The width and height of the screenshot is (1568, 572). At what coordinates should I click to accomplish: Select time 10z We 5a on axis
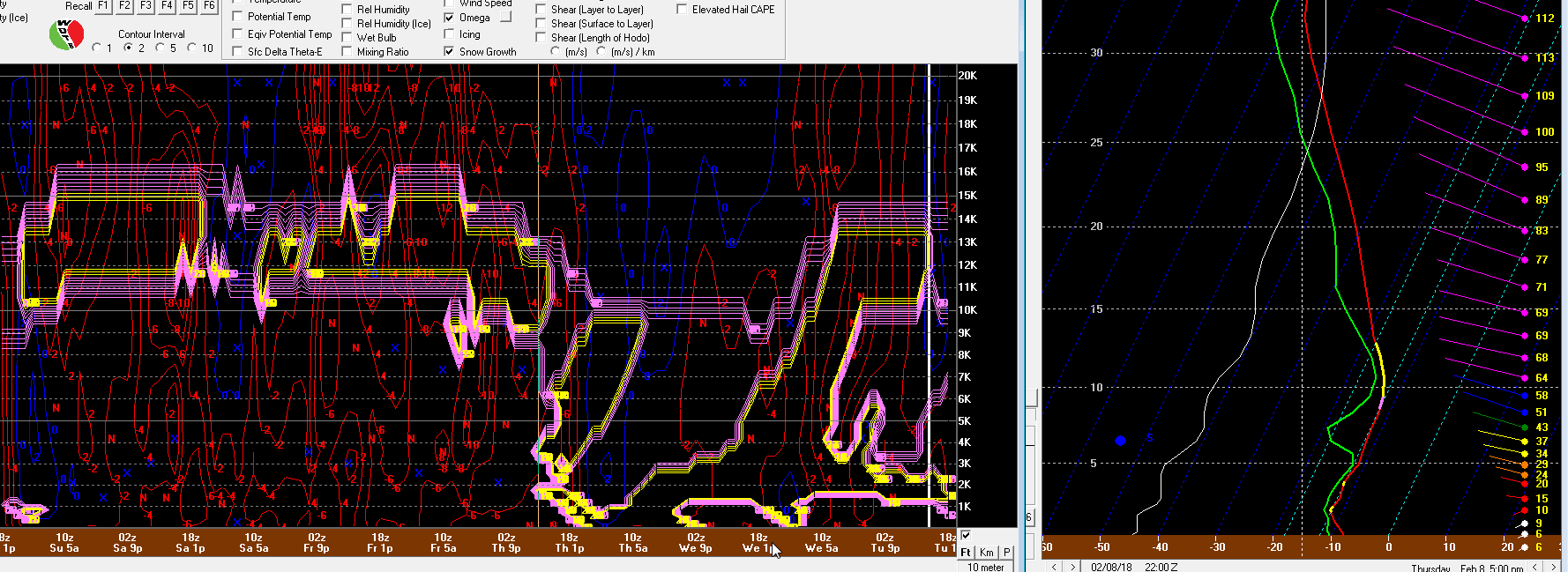[x=822, y=542]
